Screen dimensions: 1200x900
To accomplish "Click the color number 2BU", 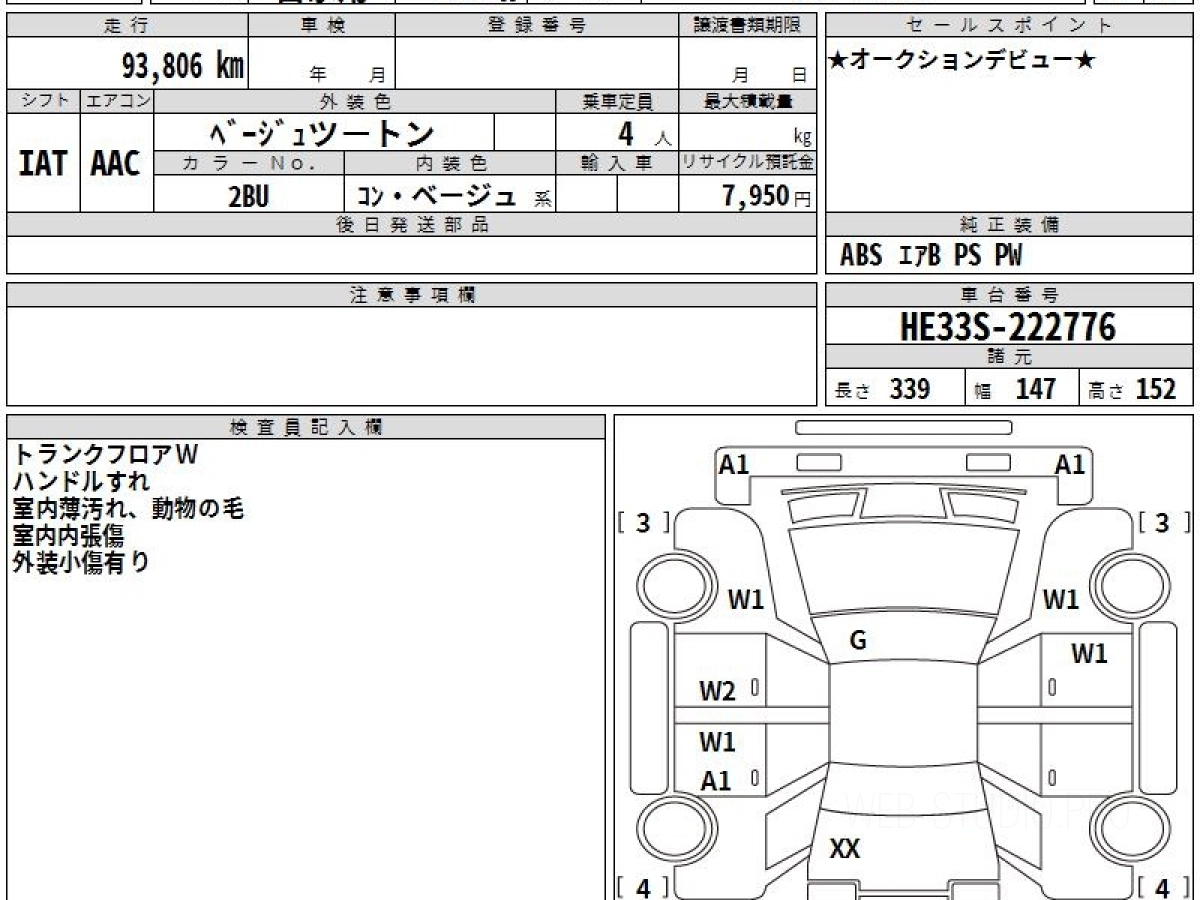I will point(248,196).
